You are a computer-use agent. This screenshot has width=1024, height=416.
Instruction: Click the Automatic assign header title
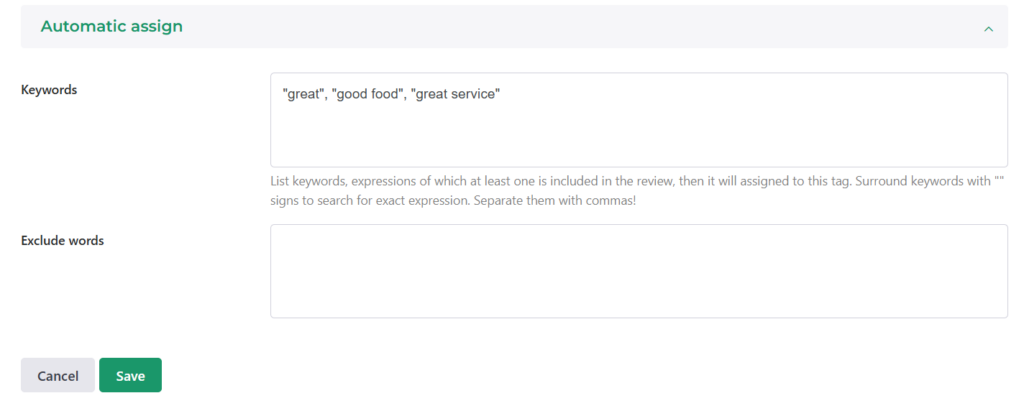click(111, 27)
